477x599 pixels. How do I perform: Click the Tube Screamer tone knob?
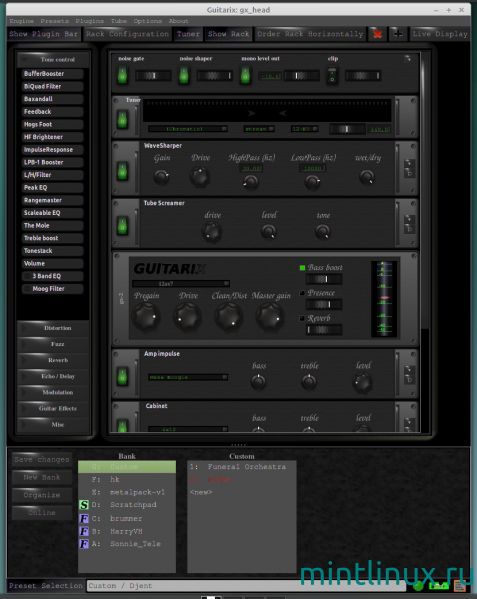323,231
